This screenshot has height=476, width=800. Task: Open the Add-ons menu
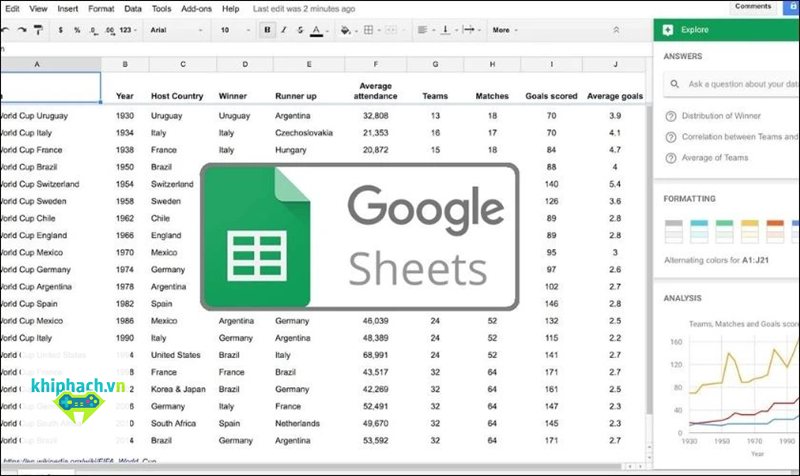[196, 9]
